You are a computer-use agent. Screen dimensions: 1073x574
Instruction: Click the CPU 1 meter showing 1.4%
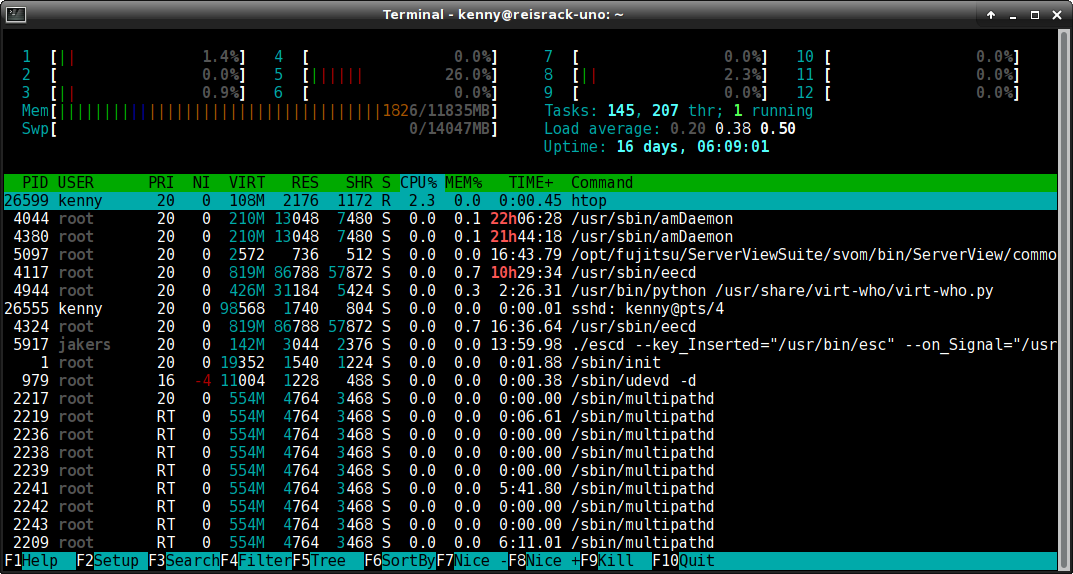(x=134, y=57)
